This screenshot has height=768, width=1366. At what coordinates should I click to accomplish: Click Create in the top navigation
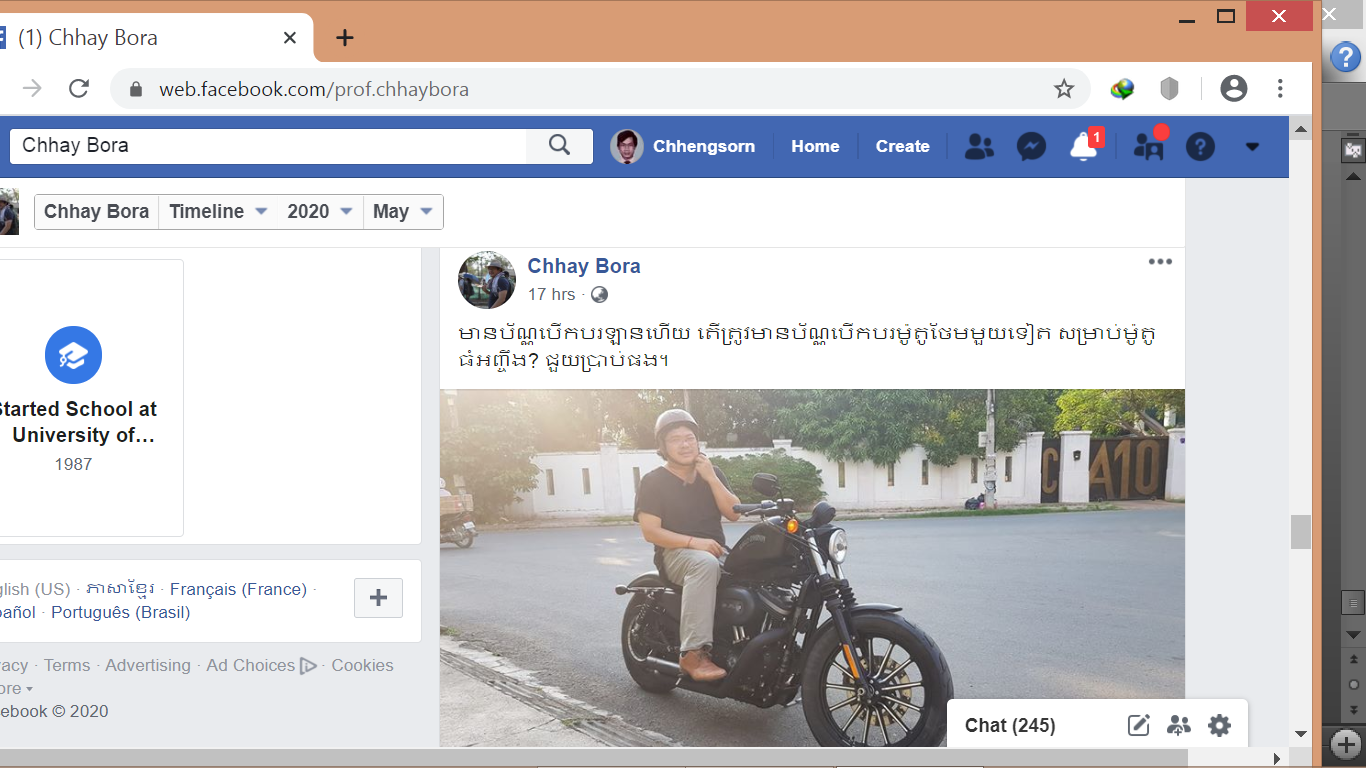(902, 146)
